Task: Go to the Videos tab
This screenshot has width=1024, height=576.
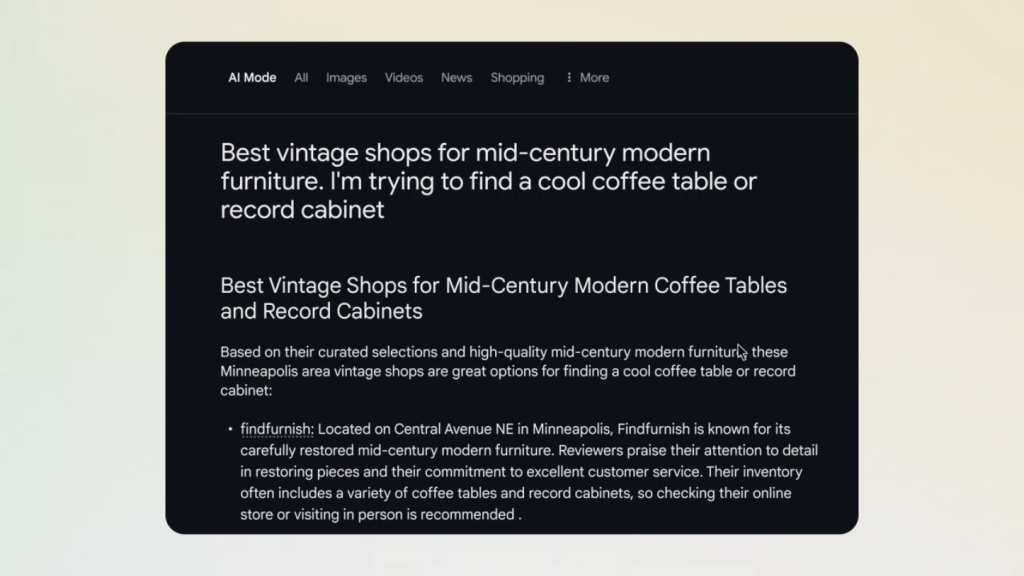Action: coord(404,78)
